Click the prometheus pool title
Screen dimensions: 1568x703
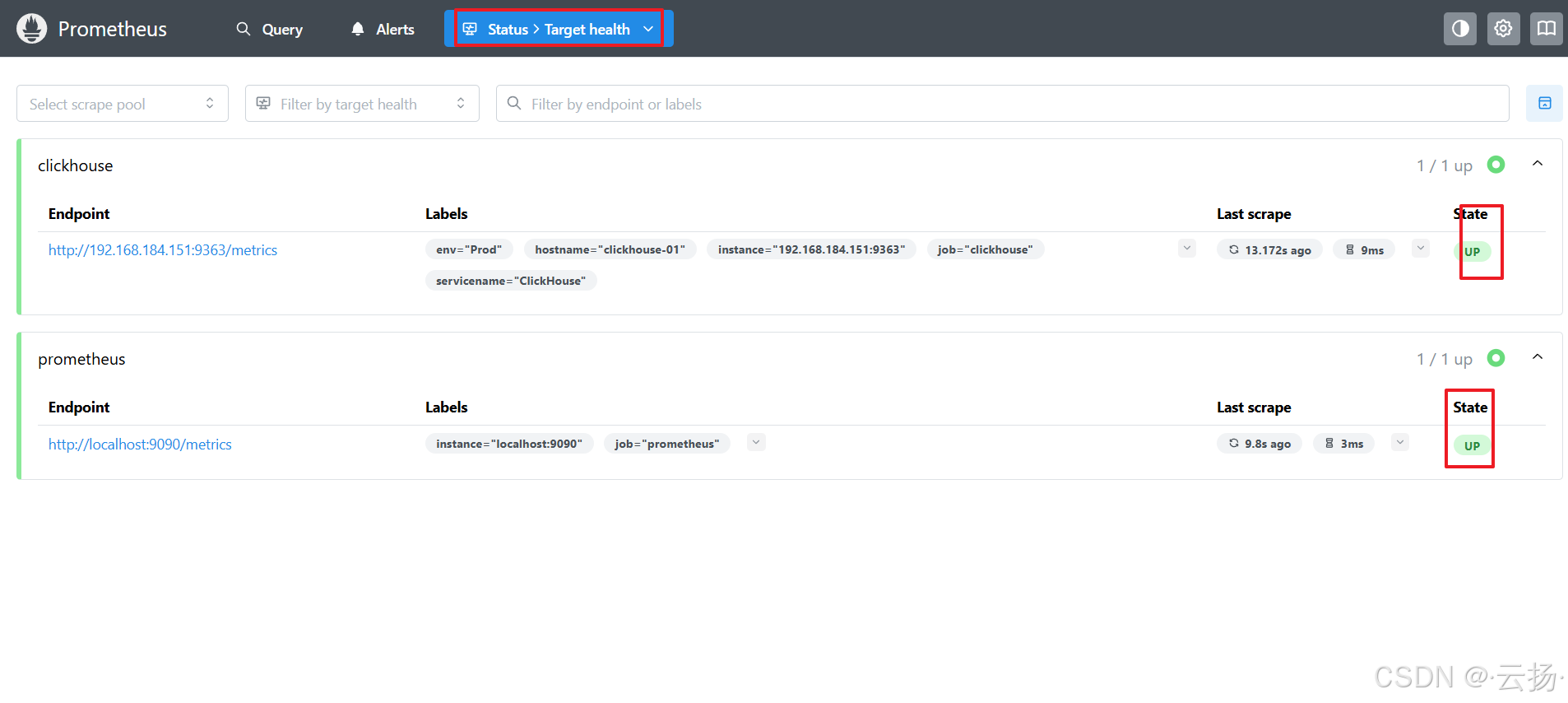point(81,360)
